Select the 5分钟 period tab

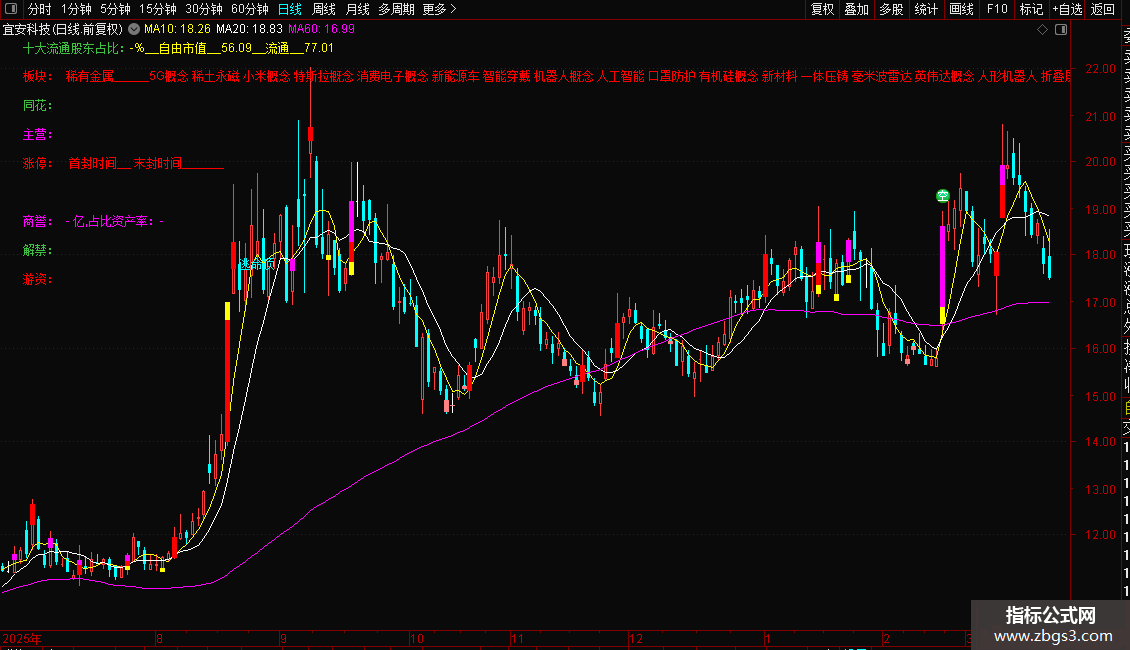coord(115,9)
